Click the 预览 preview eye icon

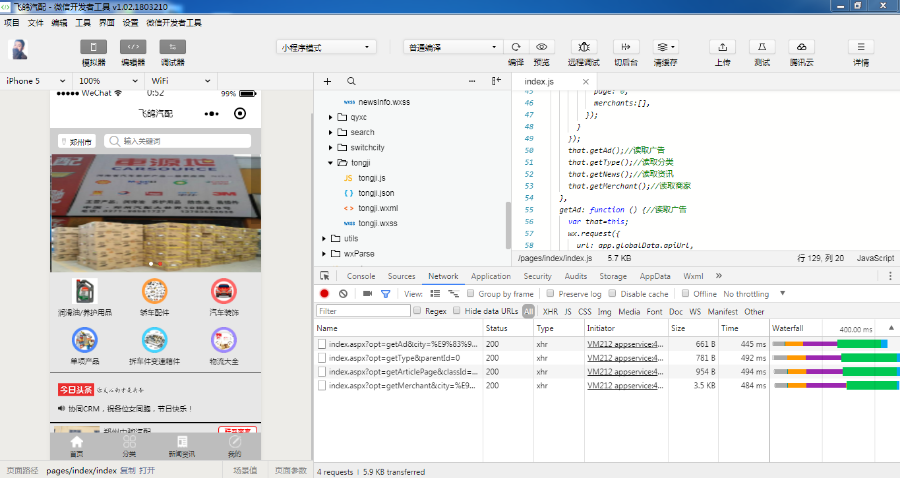pos(542,47)
